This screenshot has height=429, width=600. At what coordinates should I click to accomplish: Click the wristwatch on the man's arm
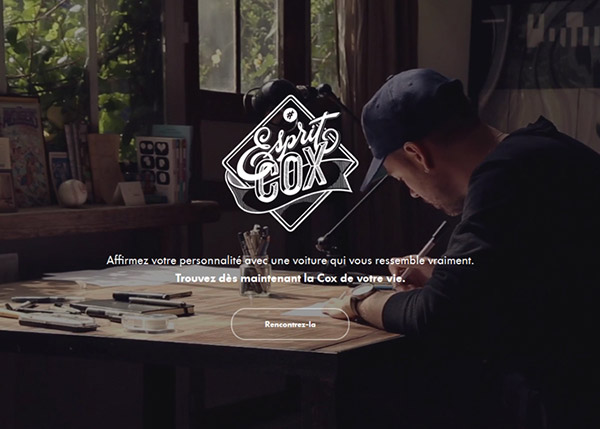(361, 299)
